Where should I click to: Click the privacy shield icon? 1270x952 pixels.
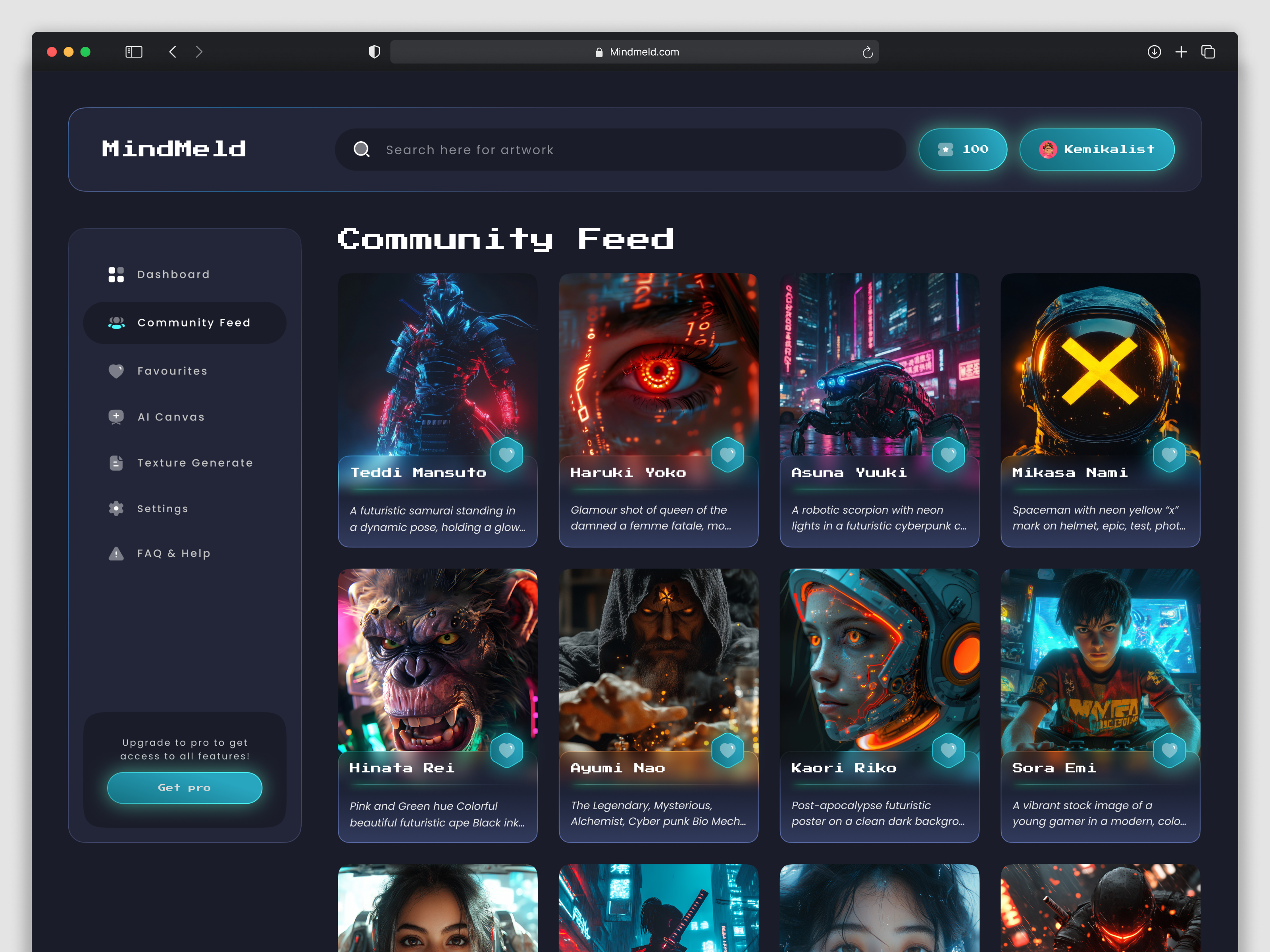(x=374, y=52)
